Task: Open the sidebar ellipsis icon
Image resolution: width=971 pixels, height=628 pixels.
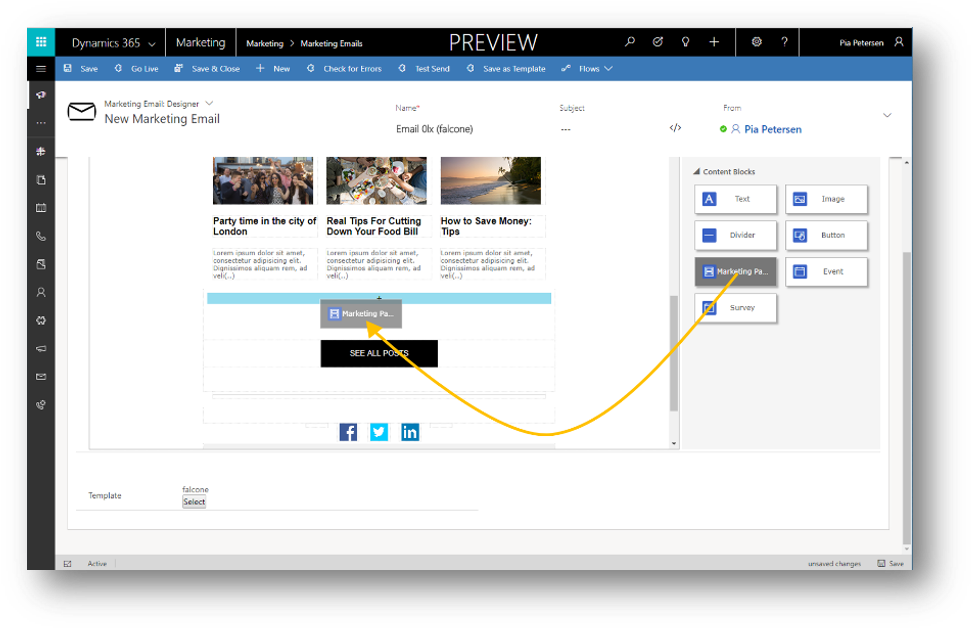Action: (x=41, y=123)
